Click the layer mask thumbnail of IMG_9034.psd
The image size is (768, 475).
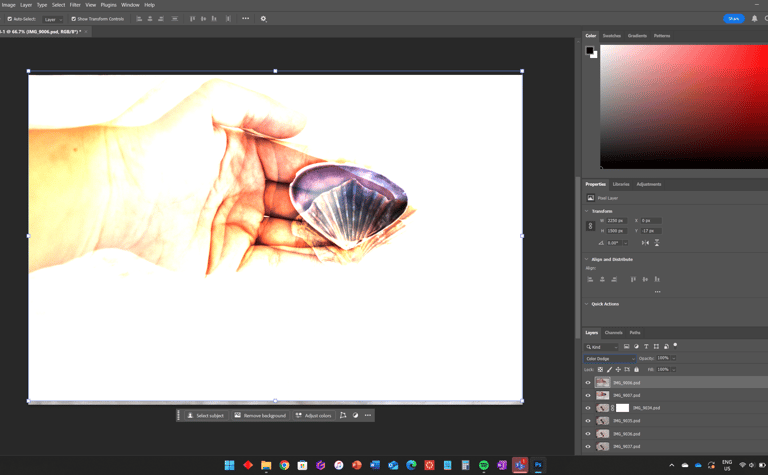pos(622,408)
